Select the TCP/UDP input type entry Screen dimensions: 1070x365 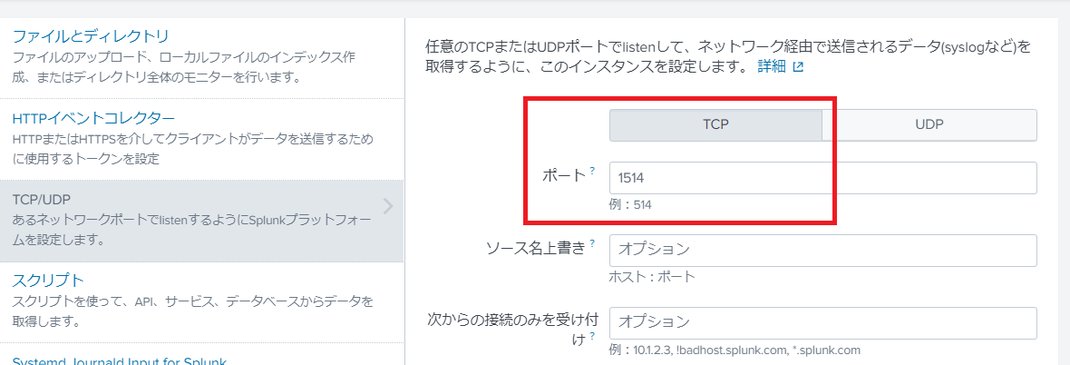[x=201, y=221]
